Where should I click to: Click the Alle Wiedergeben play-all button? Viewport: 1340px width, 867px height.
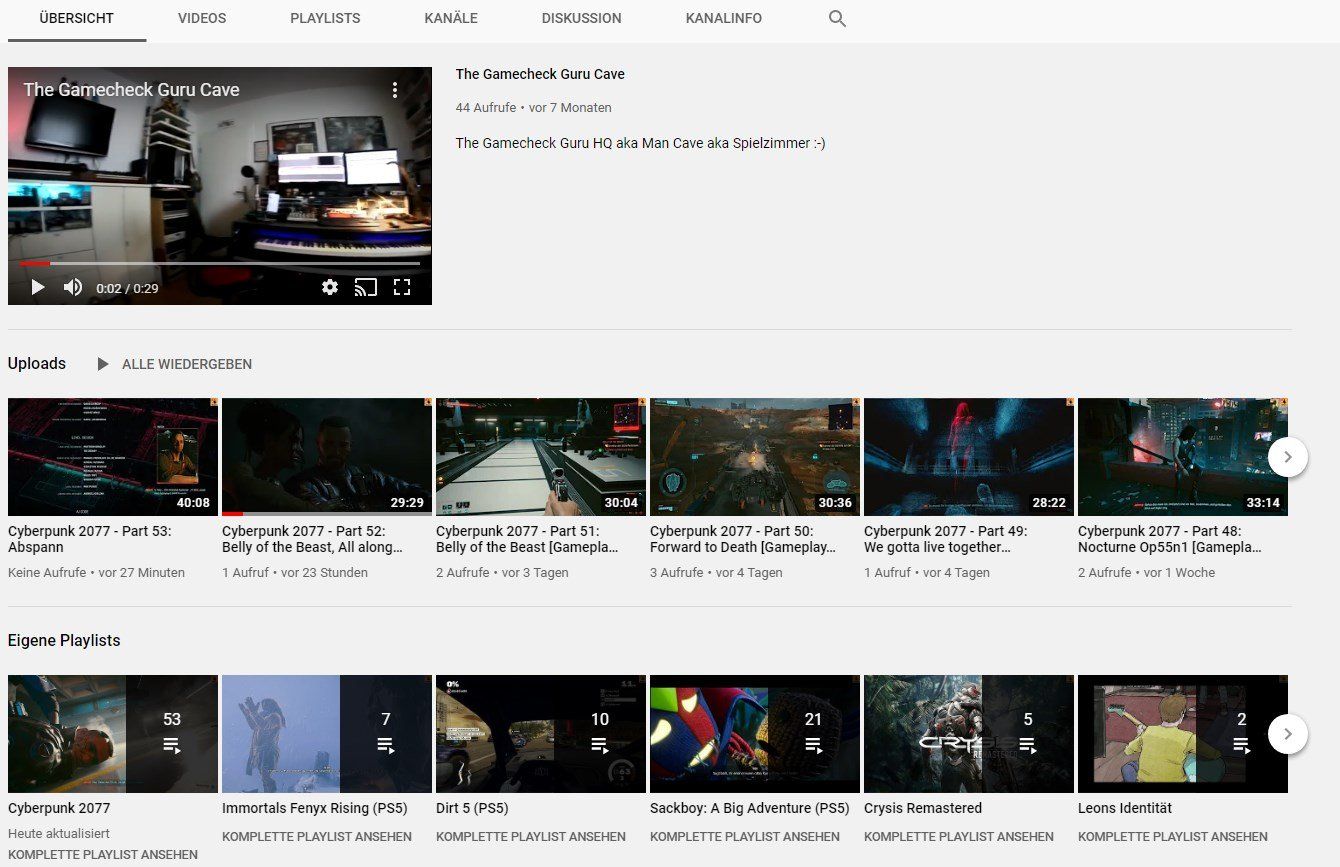coord(174,364)
